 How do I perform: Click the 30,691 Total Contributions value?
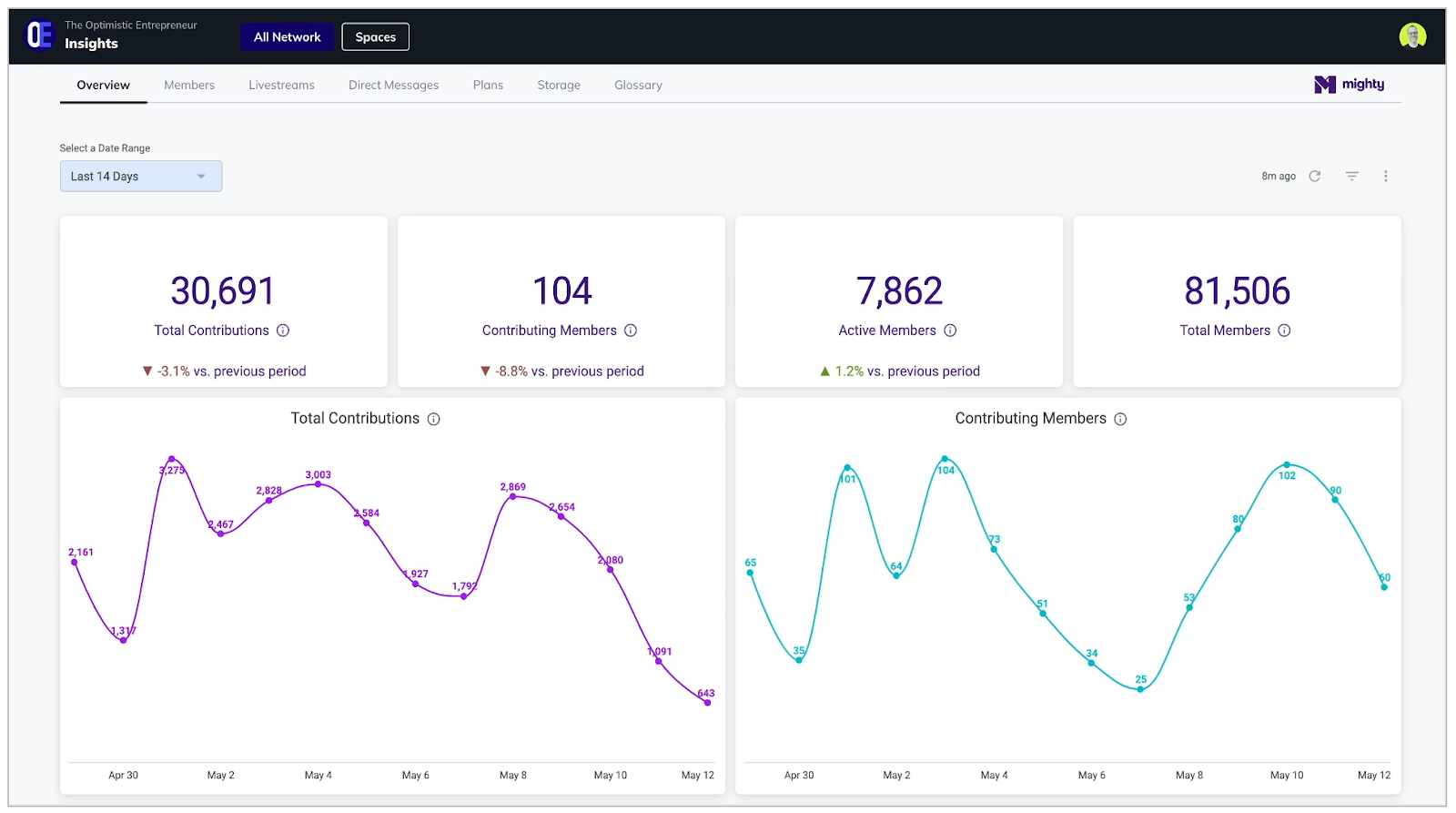(x=223, y=291)
